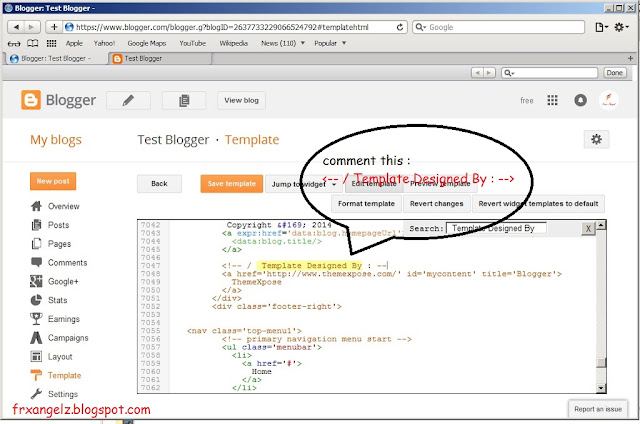The width and height of the screenshot is (640, 424).
Task: Open Jump to widget dropdown
Action: (304, 184)
